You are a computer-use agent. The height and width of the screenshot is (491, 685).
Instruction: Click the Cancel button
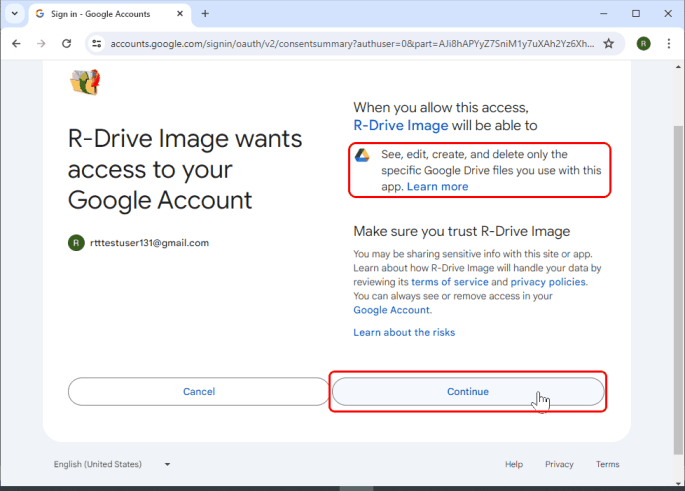click(199, 392)
